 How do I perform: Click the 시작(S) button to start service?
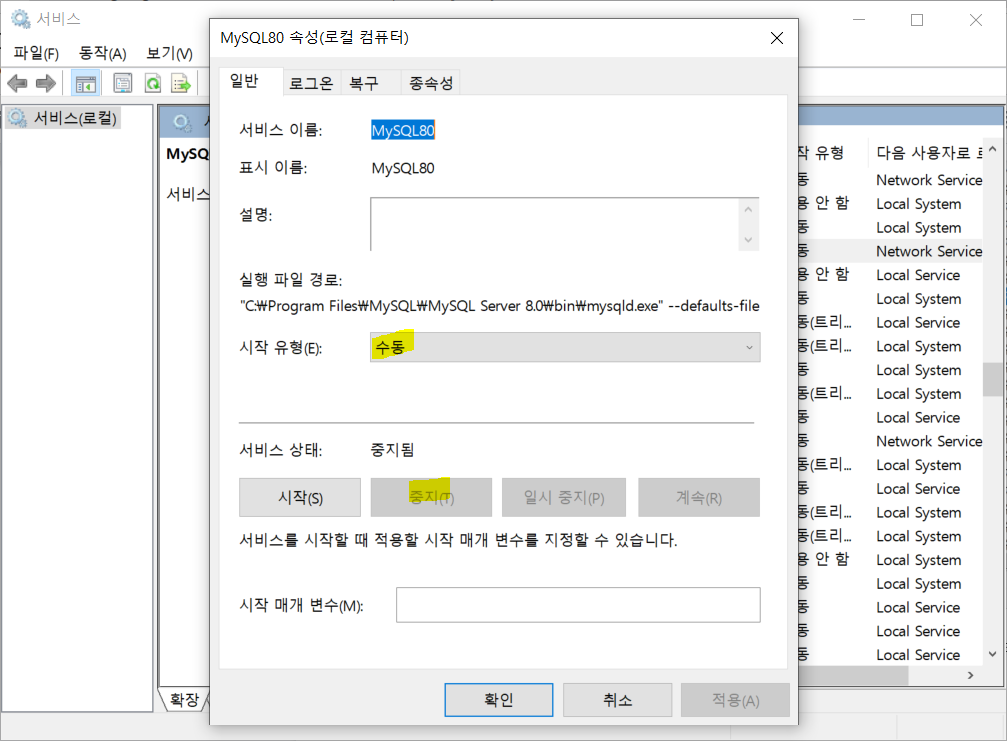click(x=300, y=498)
